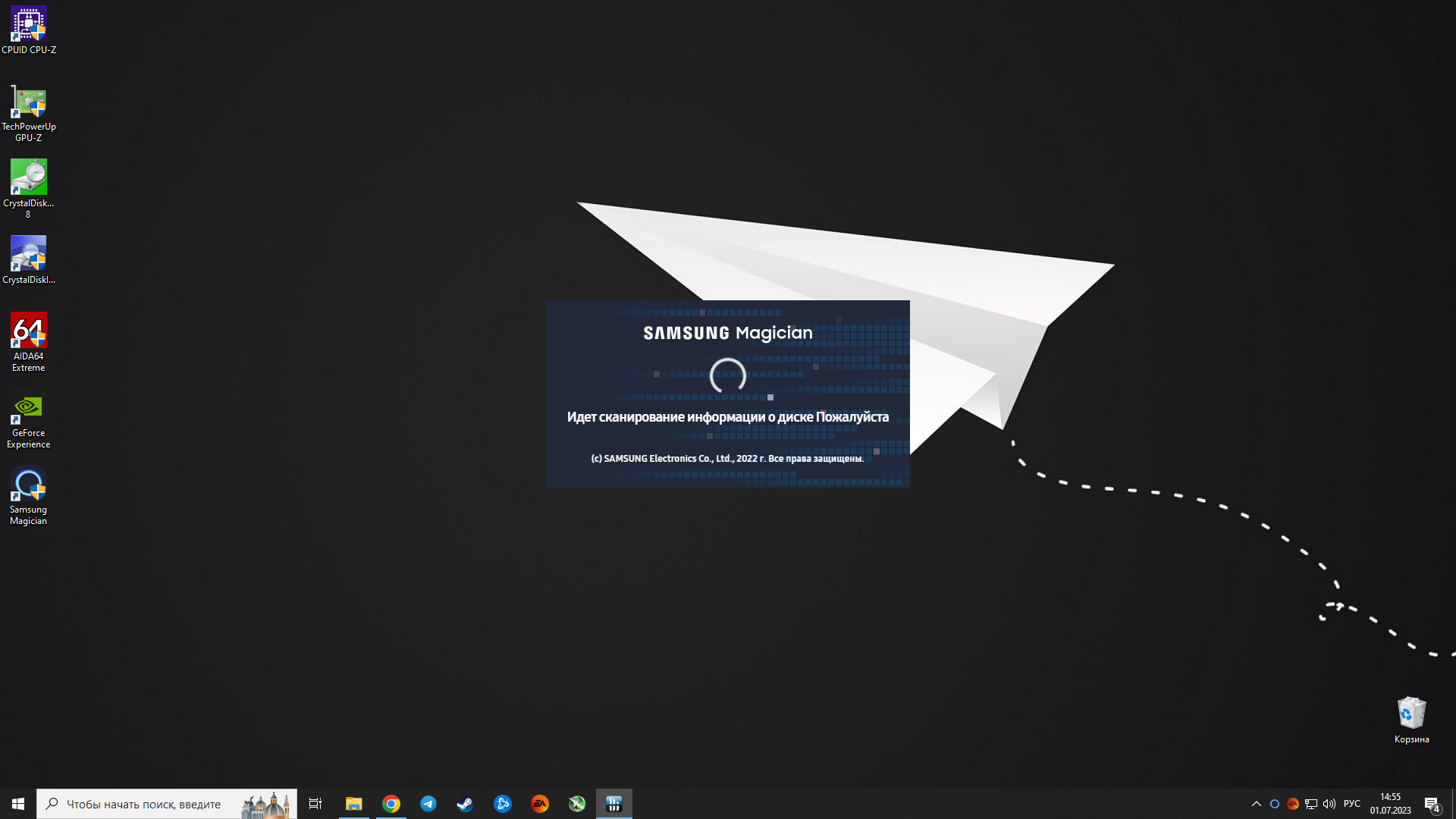This screenshot has height=819, width=1456.
Task: Open Telegram from the taskbar
Action: click(428, 804)
